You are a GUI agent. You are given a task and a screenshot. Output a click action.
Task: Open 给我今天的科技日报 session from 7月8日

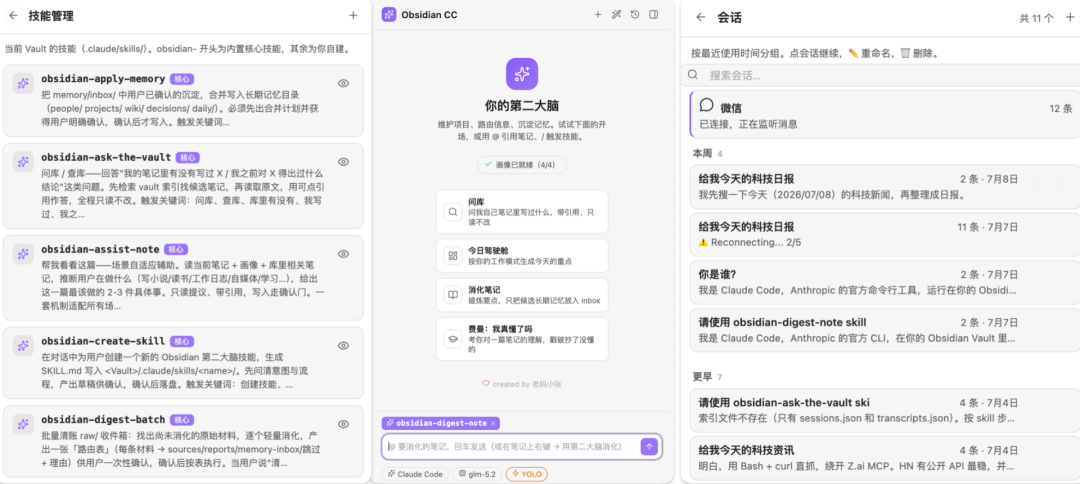pyautogui.click(x=884, y=186)
